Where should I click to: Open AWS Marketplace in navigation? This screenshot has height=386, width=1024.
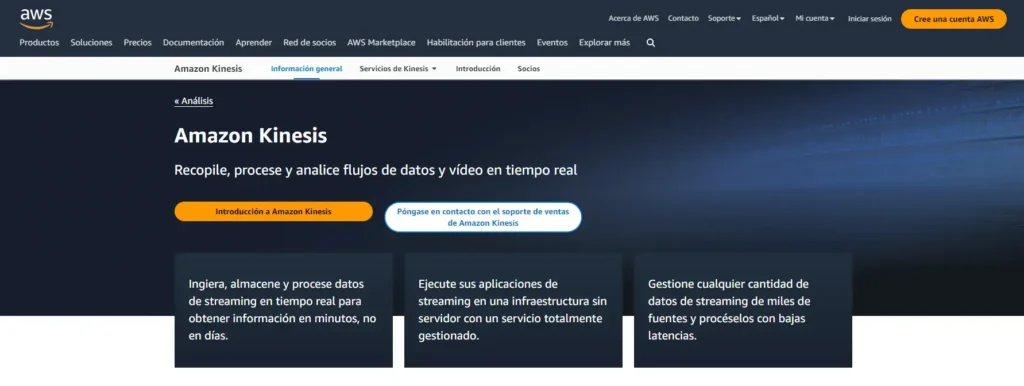(381, 42)
